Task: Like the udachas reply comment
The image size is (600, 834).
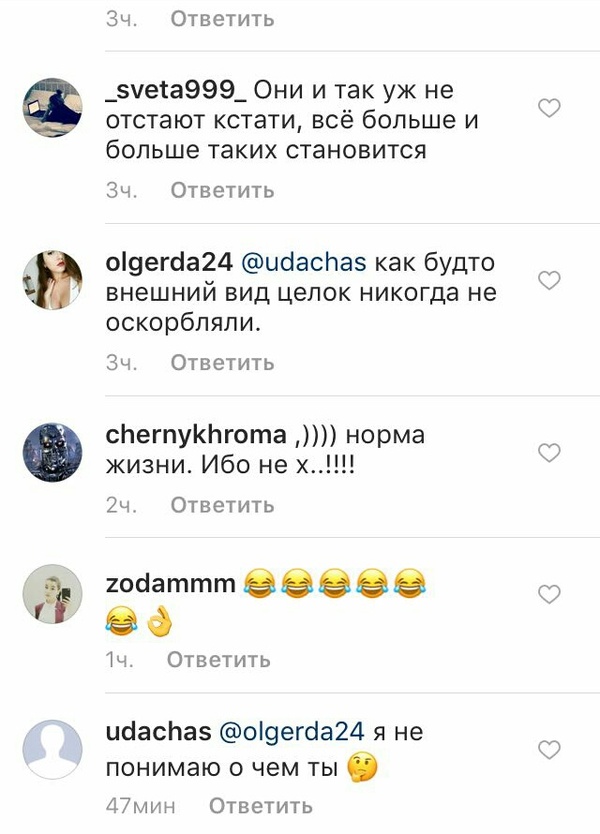Action: [x=549, y=750]
